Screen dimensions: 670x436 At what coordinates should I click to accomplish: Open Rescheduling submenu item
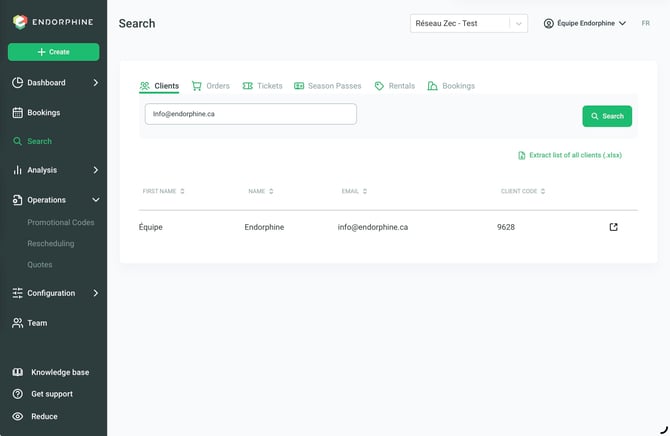(x=50, y=243)
